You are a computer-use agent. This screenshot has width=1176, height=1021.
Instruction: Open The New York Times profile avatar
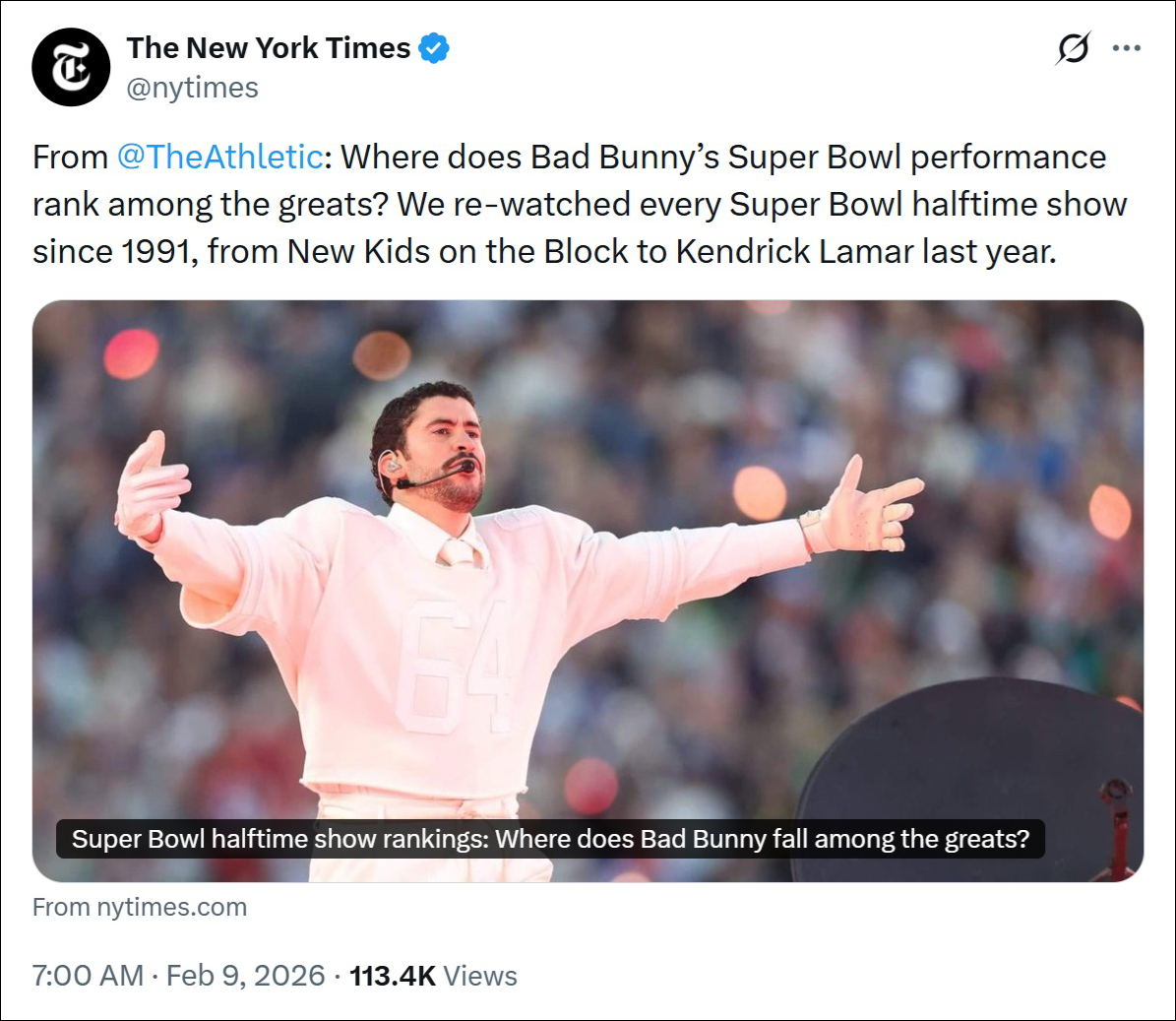pyautogui.click(x=71, y=67)
